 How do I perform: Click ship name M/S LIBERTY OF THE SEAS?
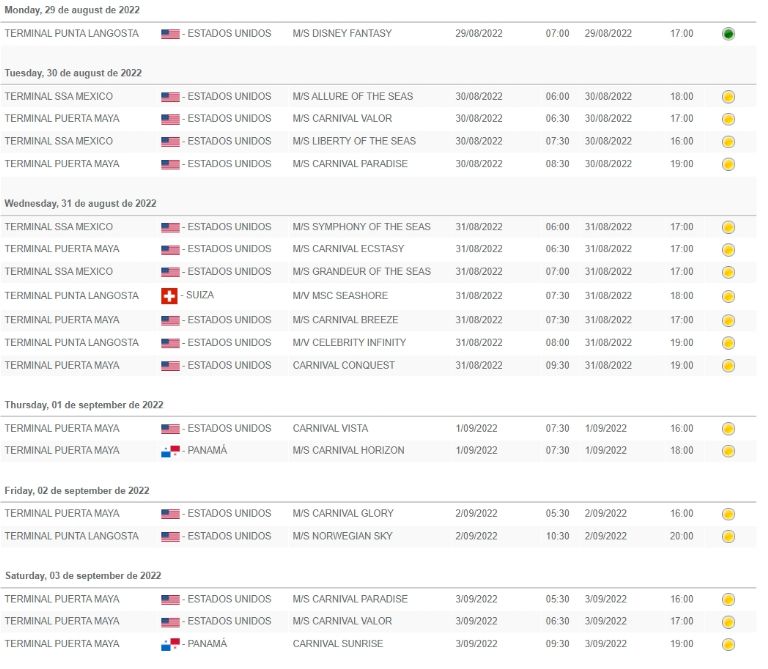pos(354,141)
